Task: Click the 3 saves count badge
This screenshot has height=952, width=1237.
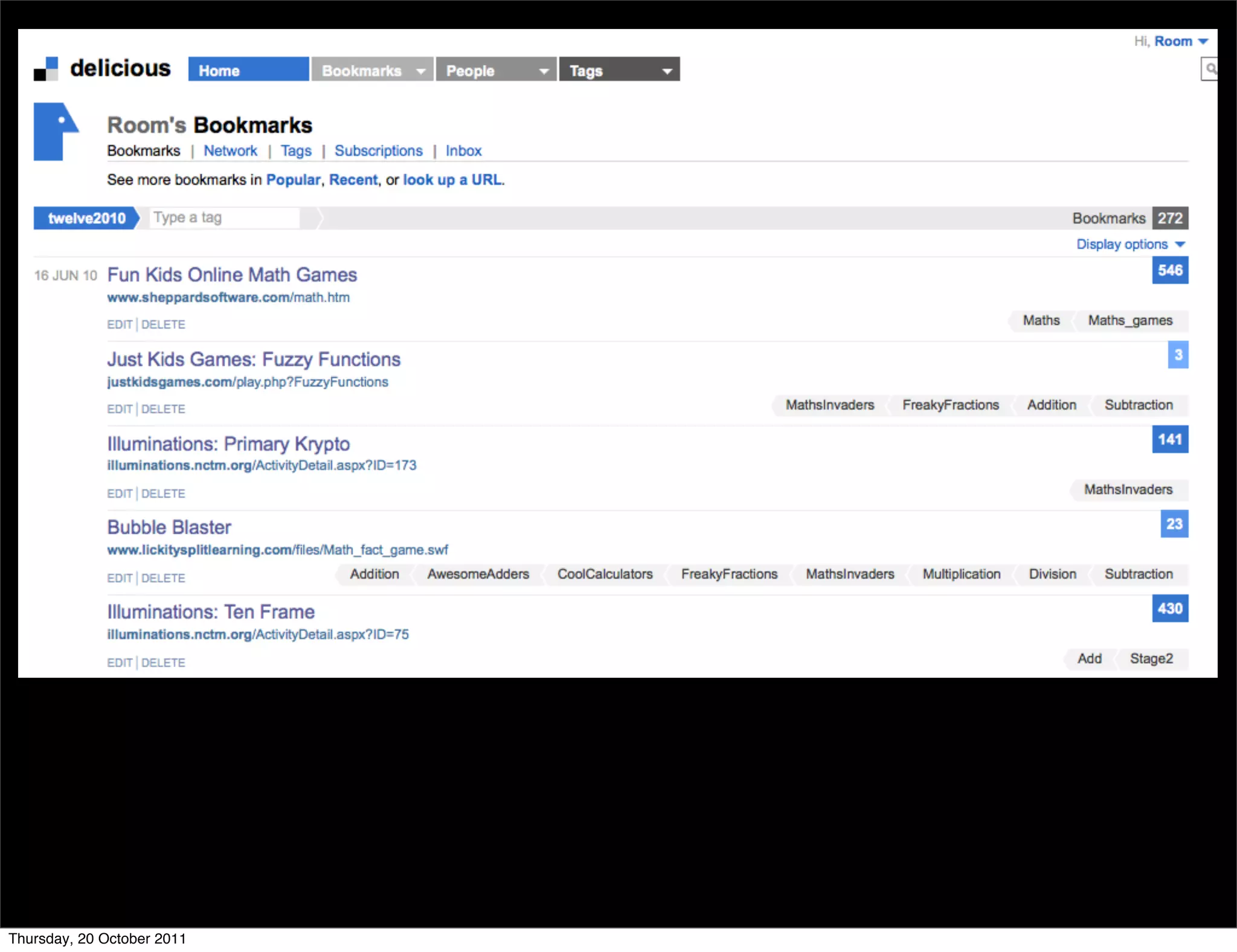Action: (1177, 355)
